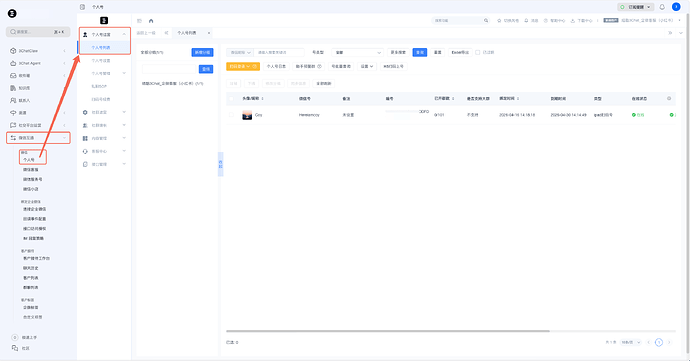
Task: Click the clipboard icon menu in secondary sidebar
Action: (85, 164)
